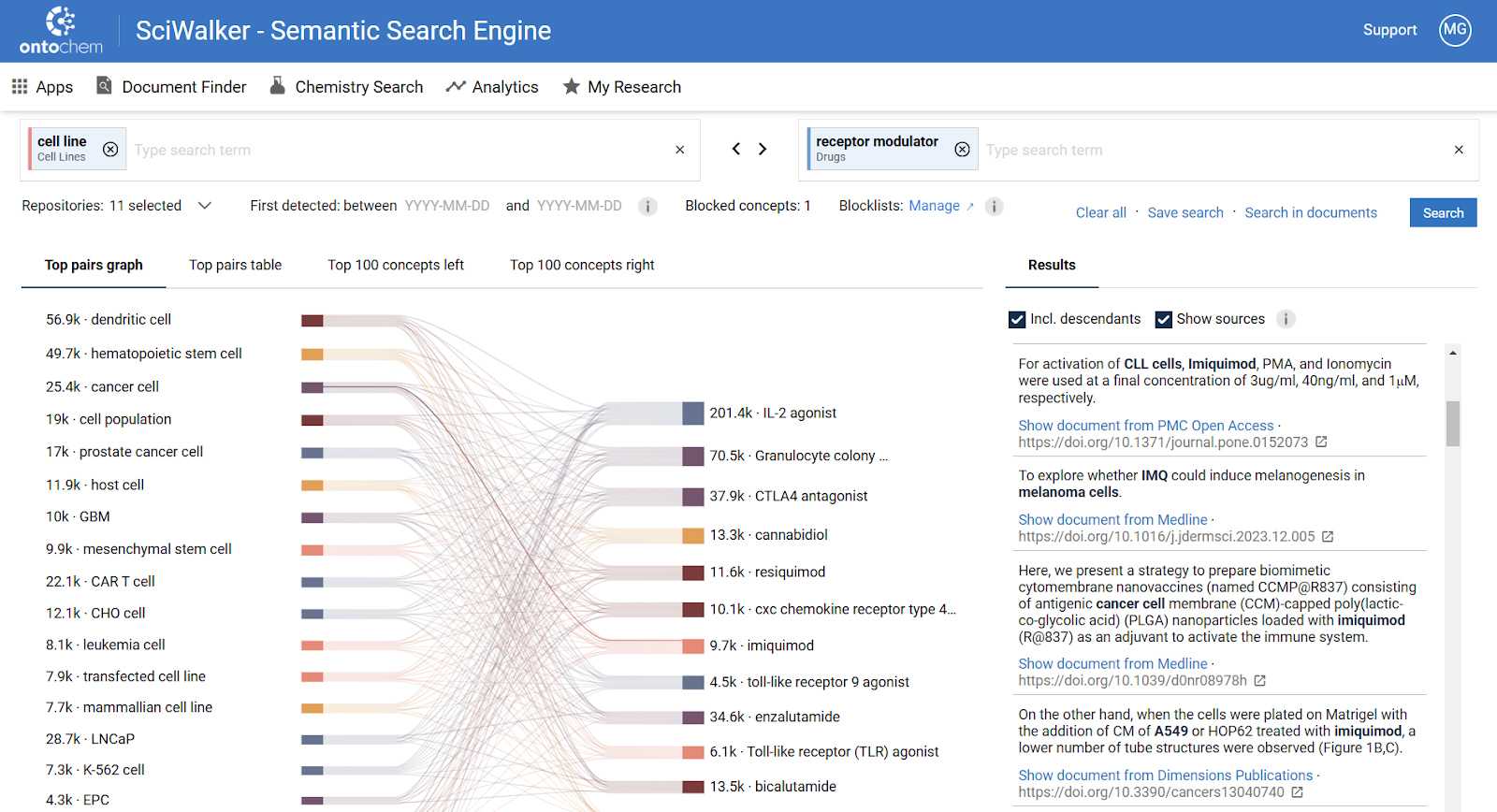Select CTLA4 antagonist label
Image resolution: width=1497 pixels, height=812 pixels.
789,496
